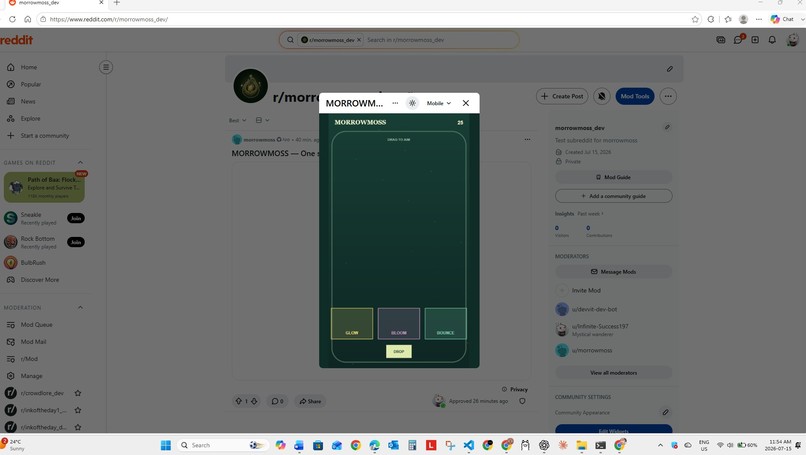Image resolution: width=806 pixels, height=455 pixels.
Task: Join the Sneakle game
Action: click(76, 218)
